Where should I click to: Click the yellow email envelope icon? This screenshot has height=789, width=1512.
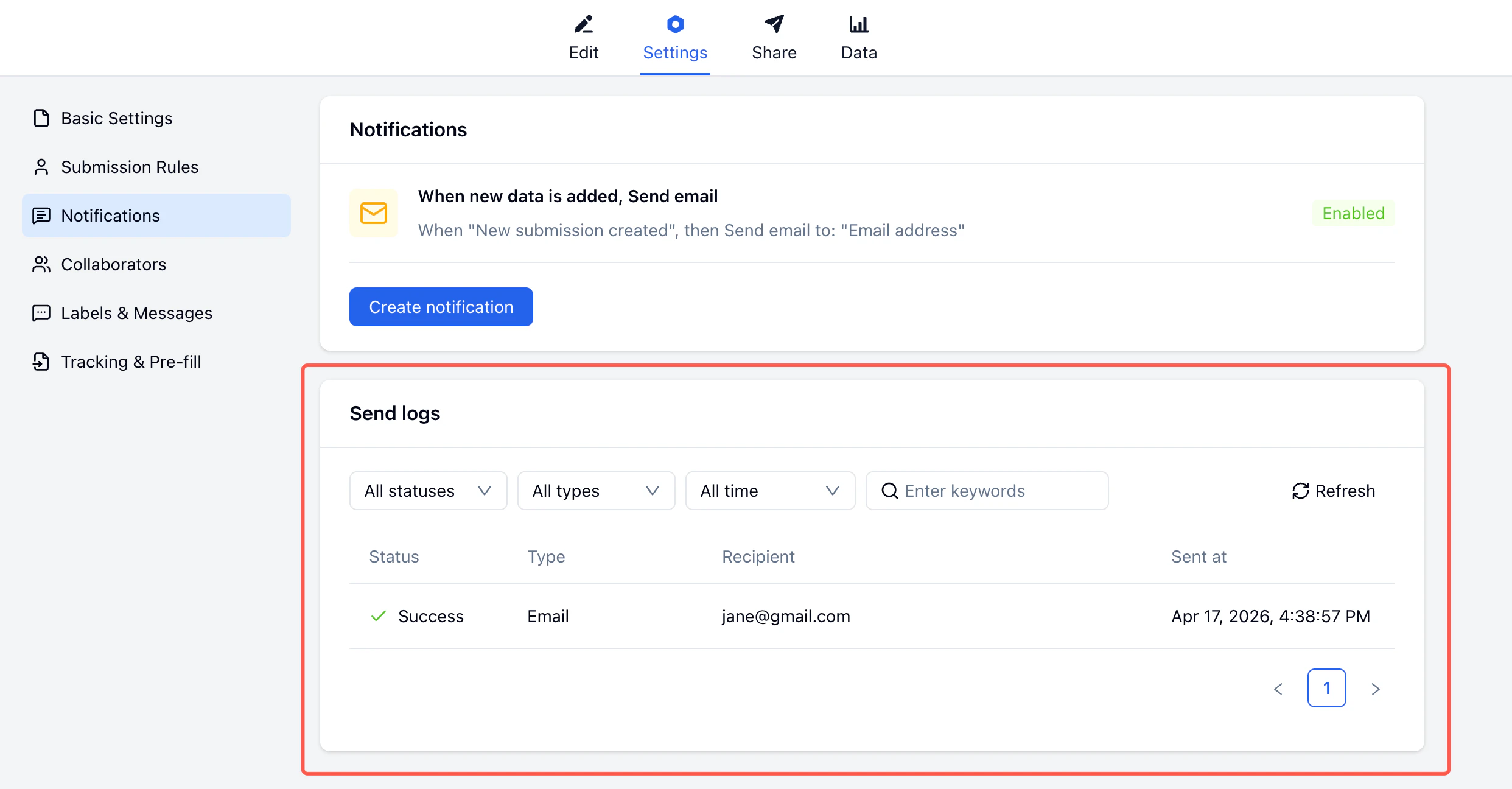[x=373, y=213]
